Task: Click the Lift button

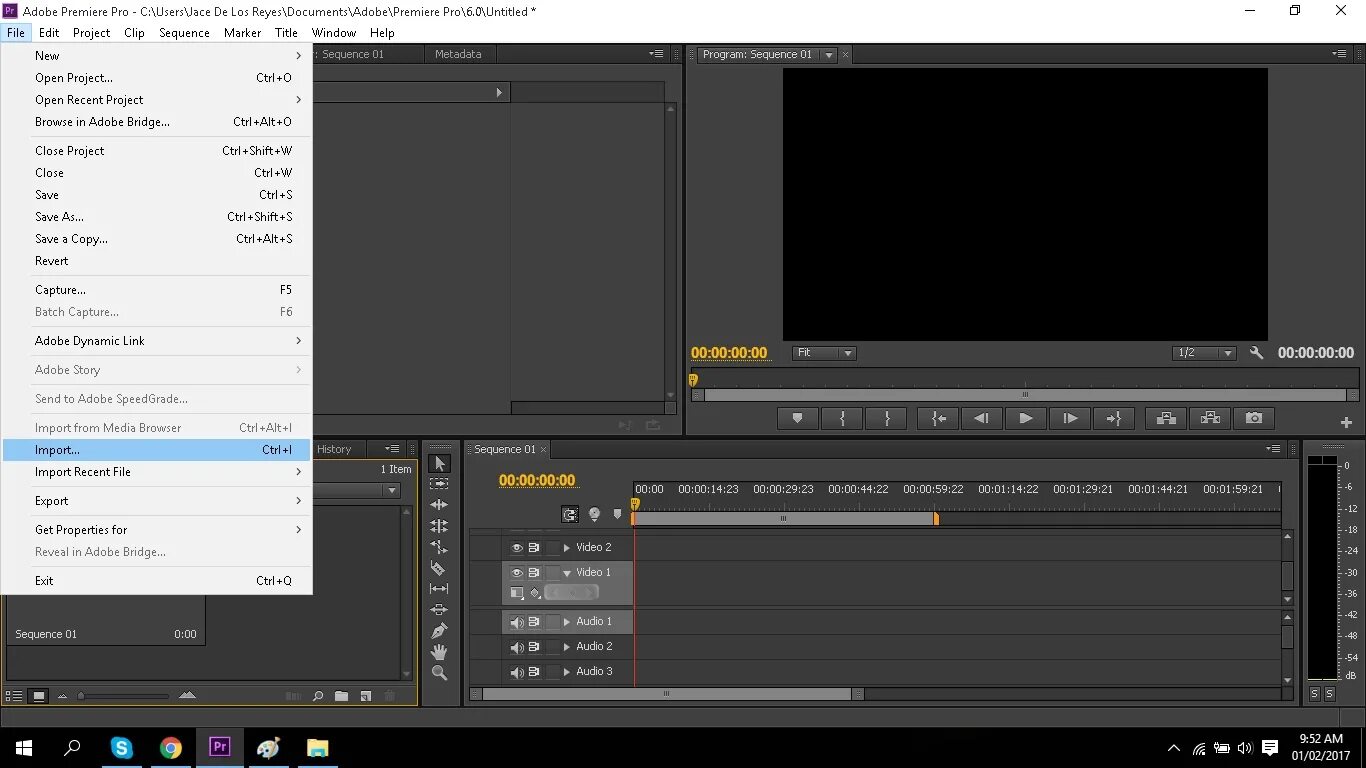Action: 1166,419
